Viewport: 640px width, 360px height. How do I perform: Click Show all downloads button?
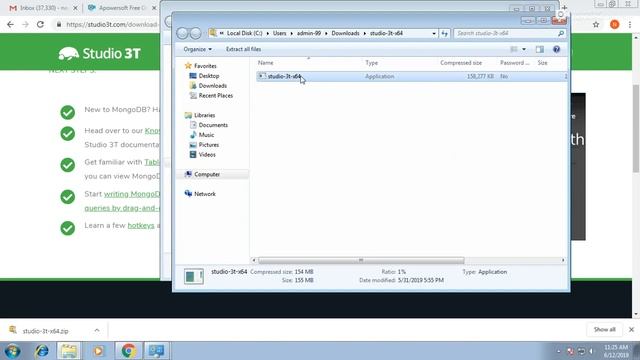click(604, 330)
